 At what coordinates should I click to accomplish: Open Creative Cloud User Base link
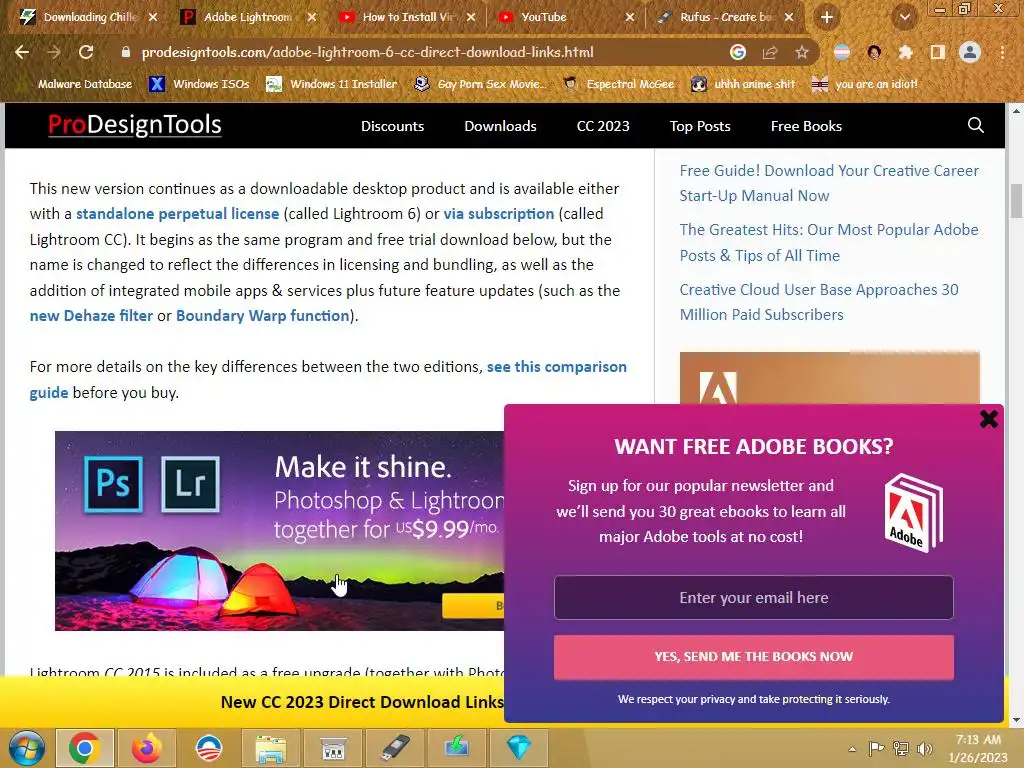click(819, 302)
